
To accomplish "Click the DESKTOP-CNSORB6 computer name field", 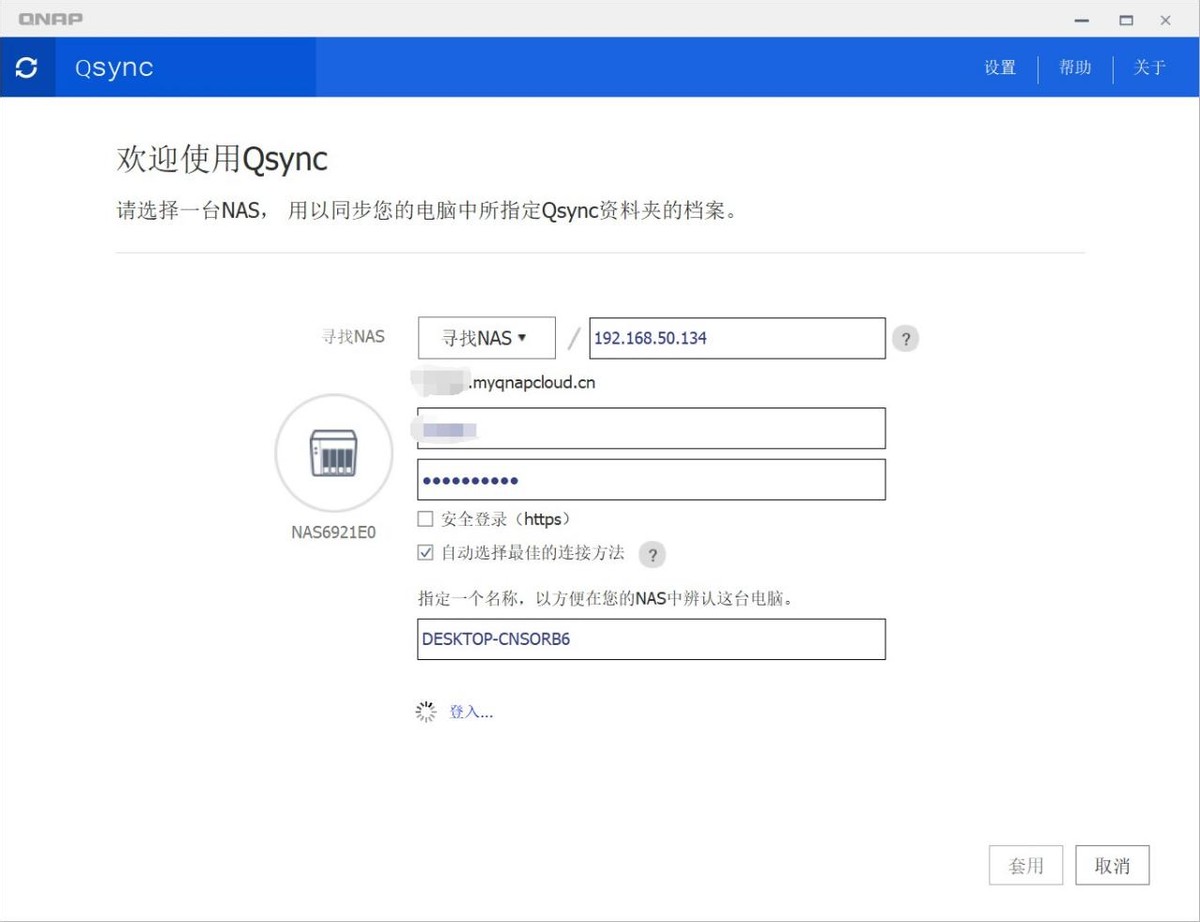I will coord(651,639).
